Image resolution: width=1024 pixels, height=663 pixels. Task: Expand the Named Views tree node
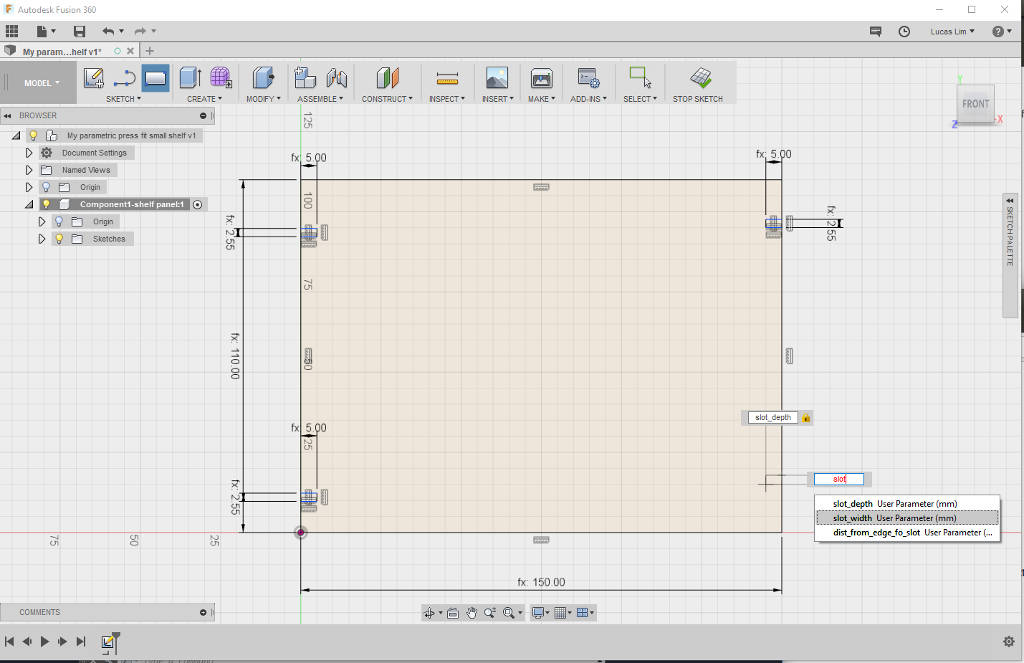[x=29, y=170]
